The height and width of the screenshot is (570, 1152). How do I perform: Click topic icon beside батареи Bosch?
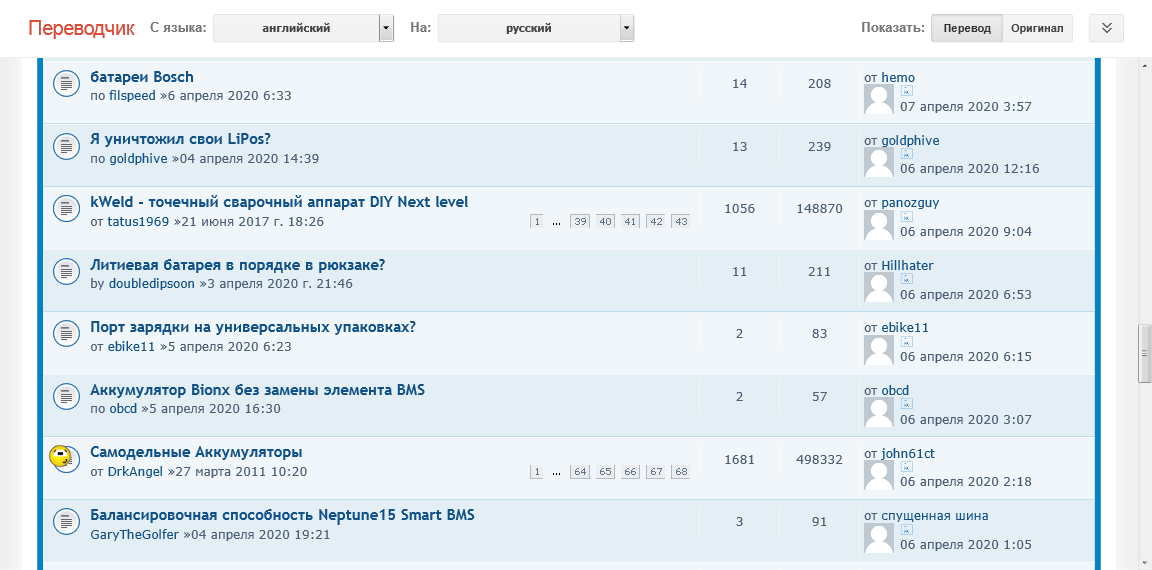66,84
